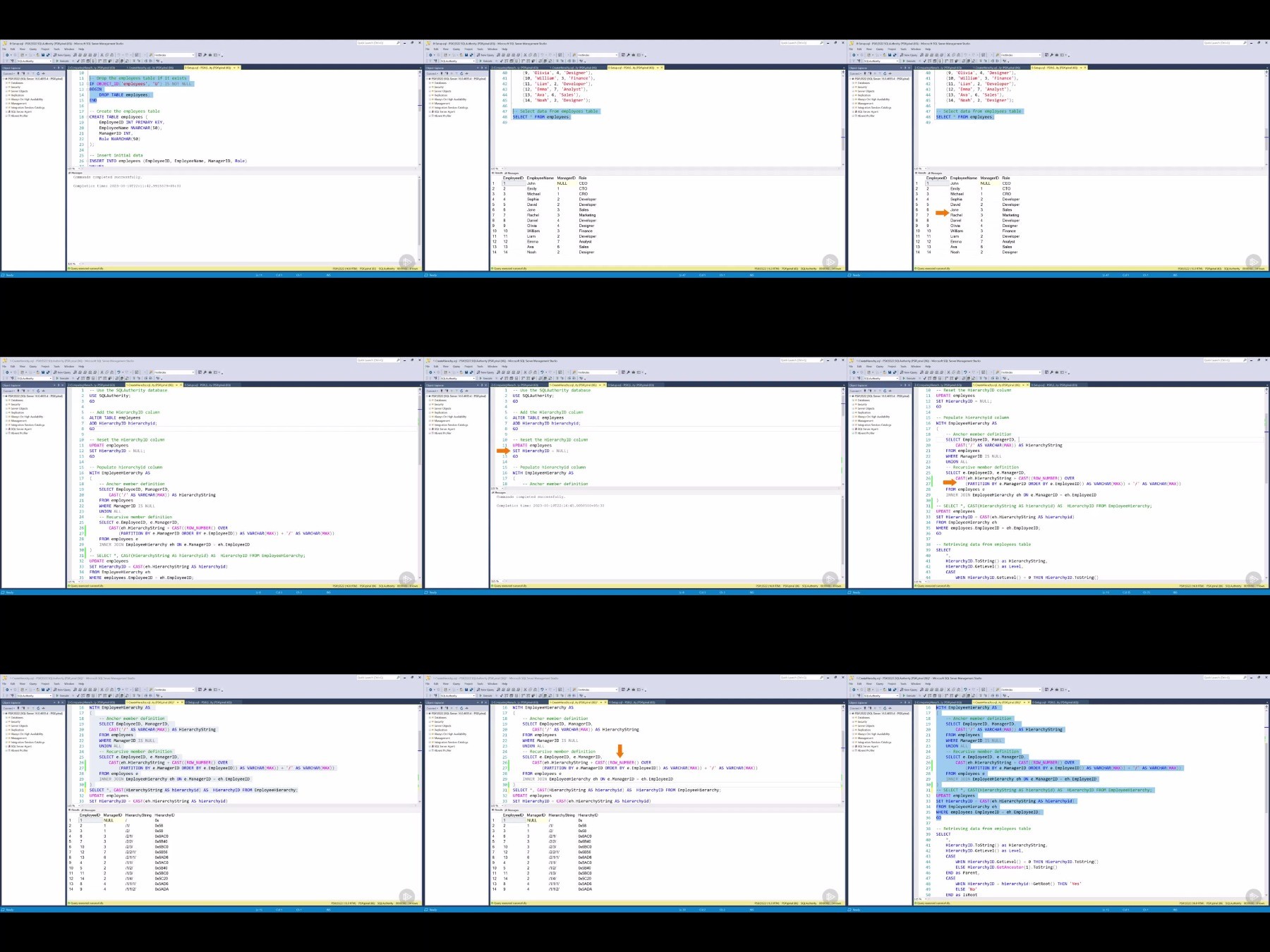Click 'HierarchyID' column header in bottom-middle results
This screenshot has width=1270, height=952.
coord(588,815)
